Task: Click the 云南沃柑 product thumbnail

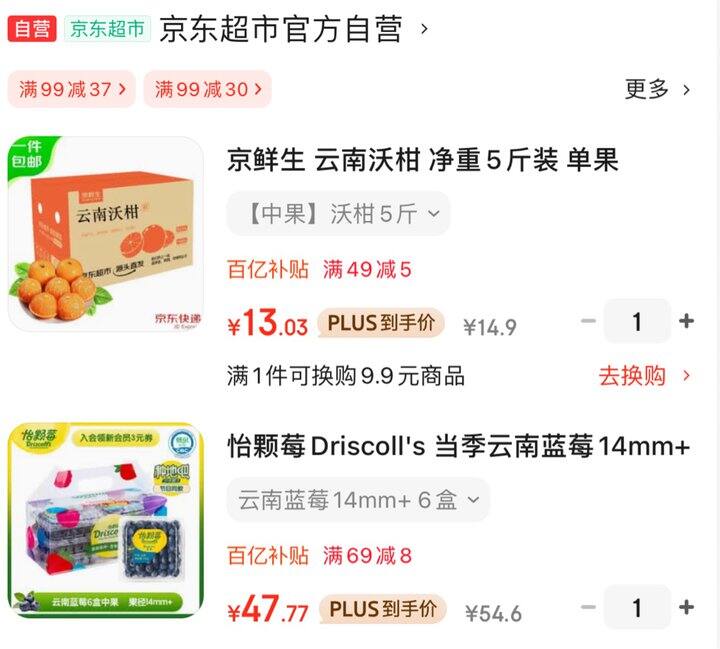Action: [x=106, y=234]
